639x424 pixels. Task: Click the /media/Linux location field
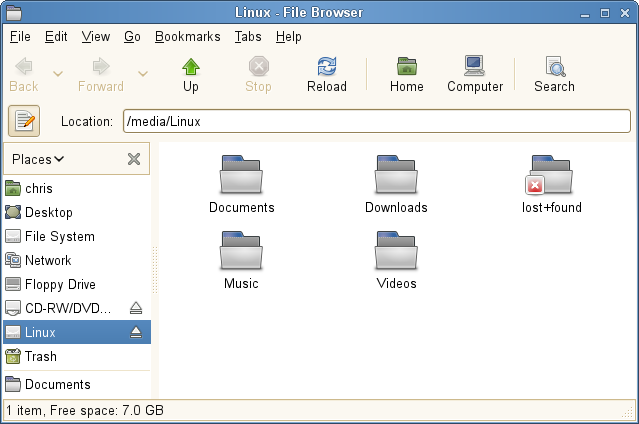[377, 121]
